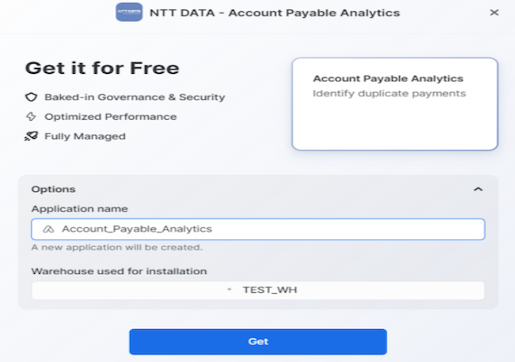Click the lightning bolt Optimized Performance icon

31,116
